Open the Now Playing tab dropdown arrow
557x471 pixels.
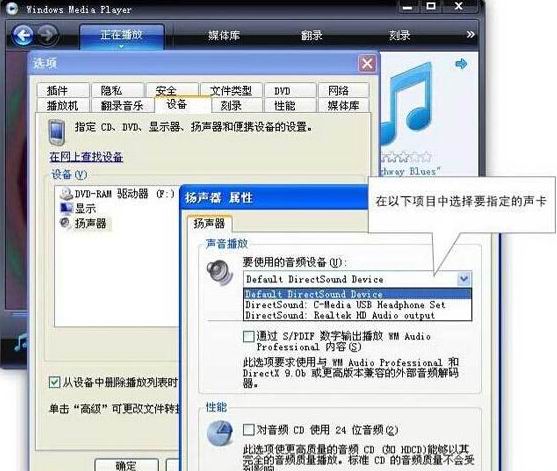tap(121, 46)
